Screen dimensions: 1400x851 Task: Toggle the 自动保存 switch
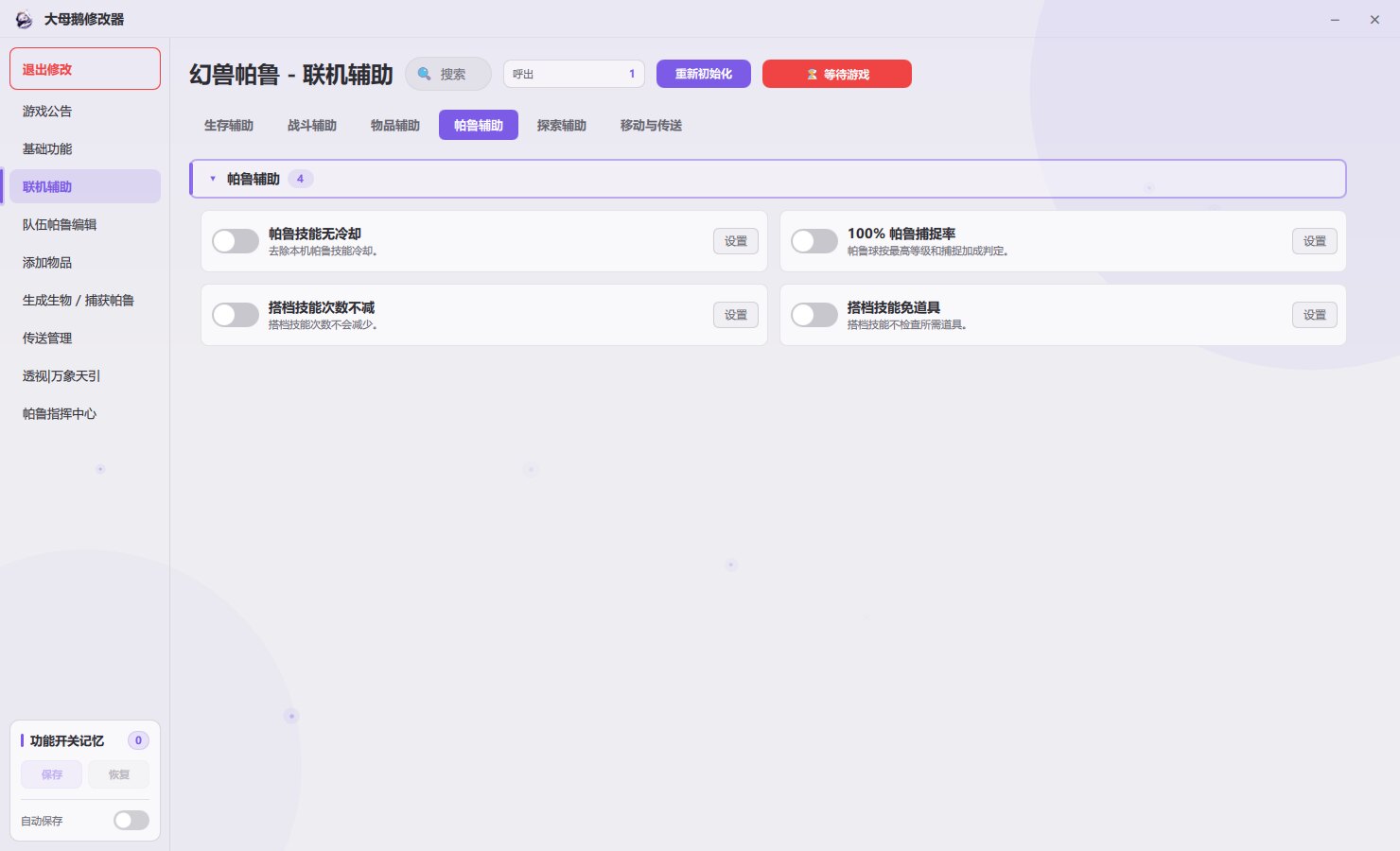tap(131, 821)
